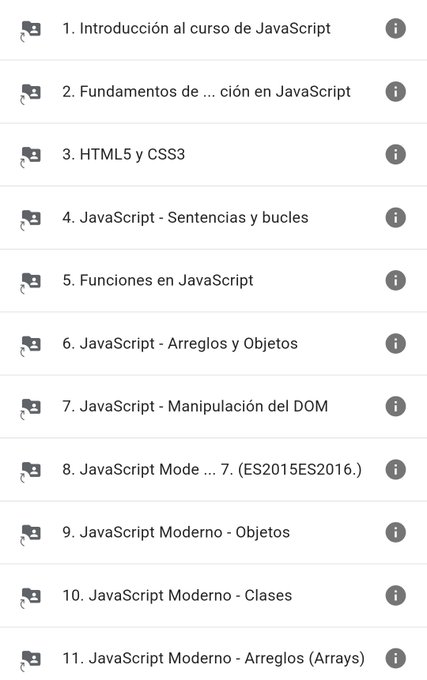
Task: Show info for JavaScript Moderno - Clases
Action: [x=395, y=595]
